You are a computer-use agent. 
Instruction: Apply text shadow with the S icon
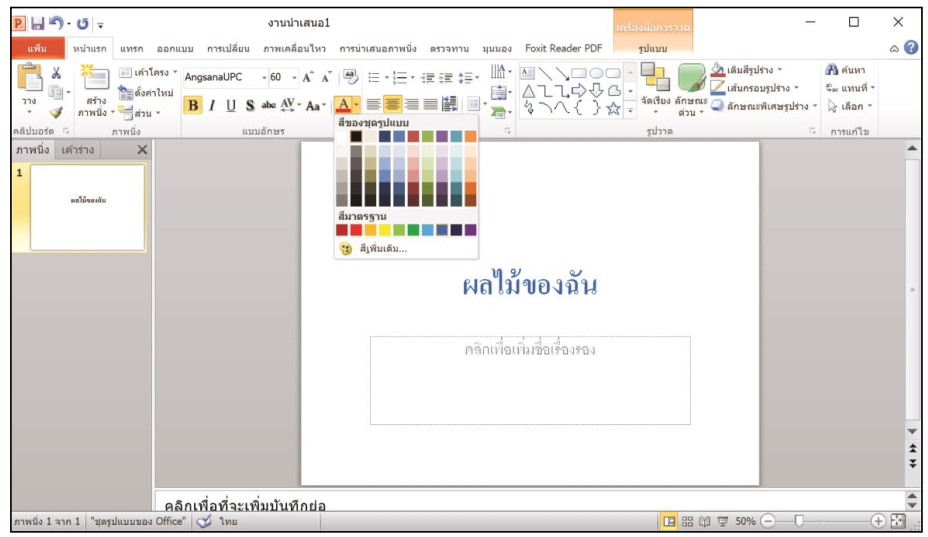[x=249, y=105]
